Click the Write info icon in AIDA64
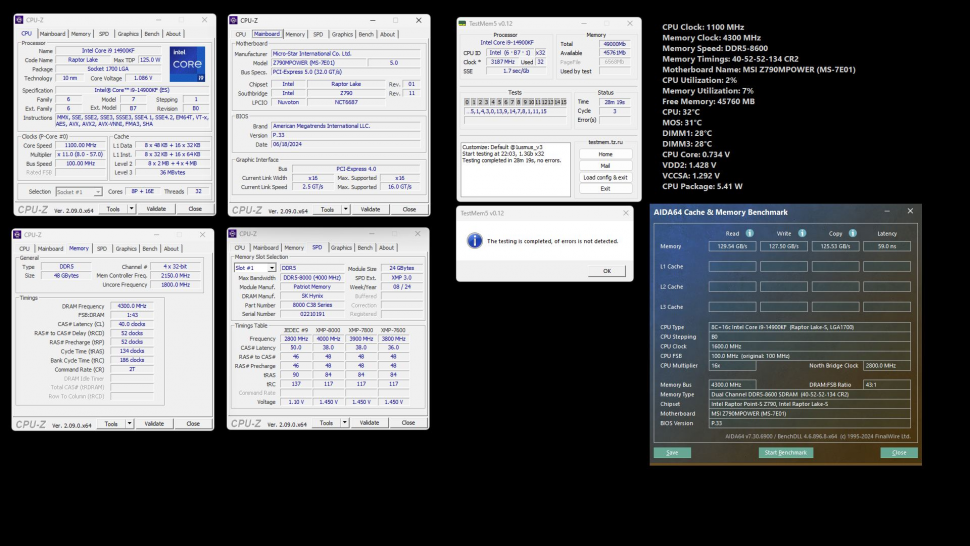This screenshot has height=546, width=970. click(x=800, y=232)
